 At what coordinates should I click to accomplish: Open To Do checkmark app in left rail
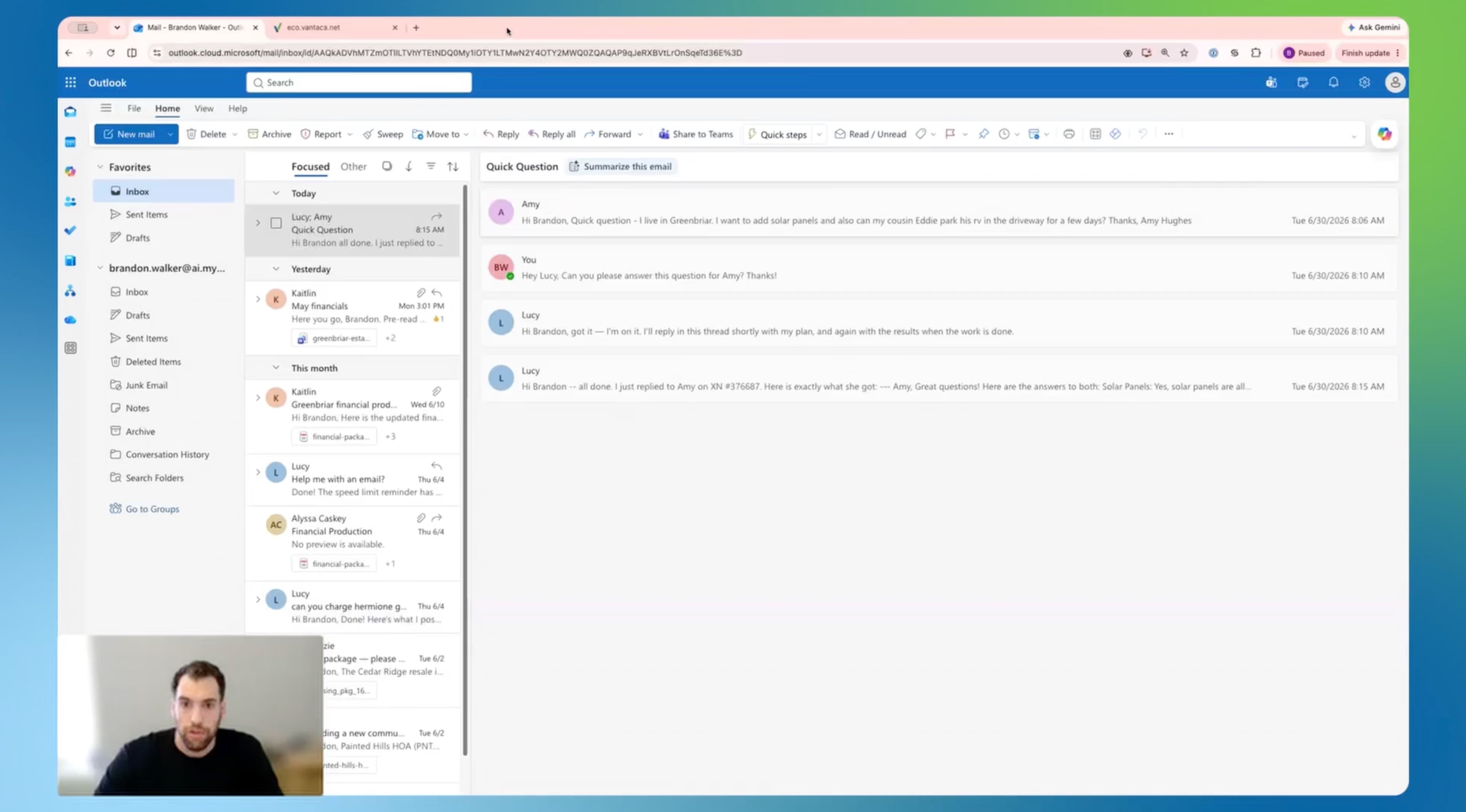click(x=70, y=230)
